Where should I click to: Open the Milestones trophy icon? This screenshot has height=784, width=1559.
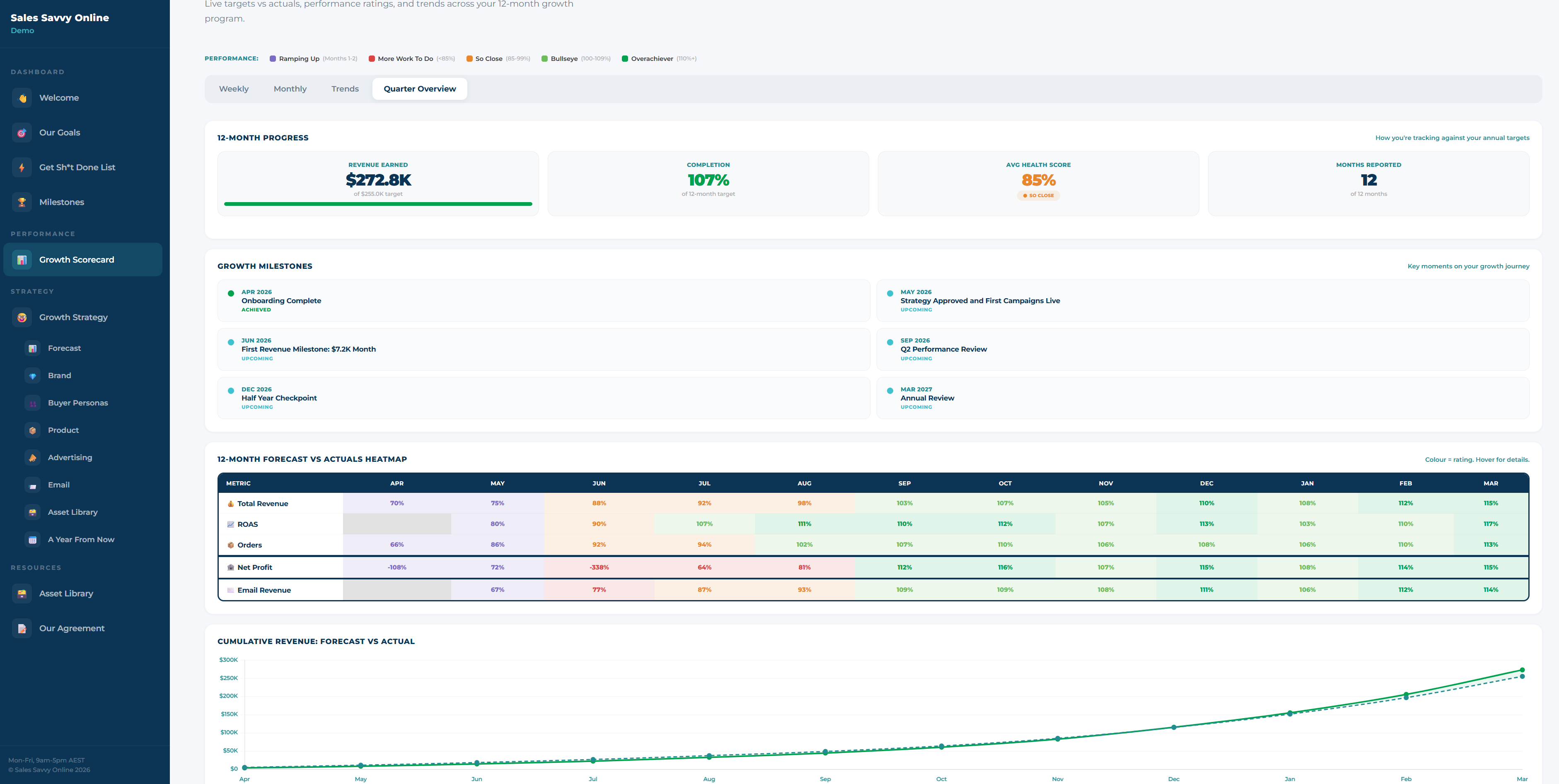point(21,202)
